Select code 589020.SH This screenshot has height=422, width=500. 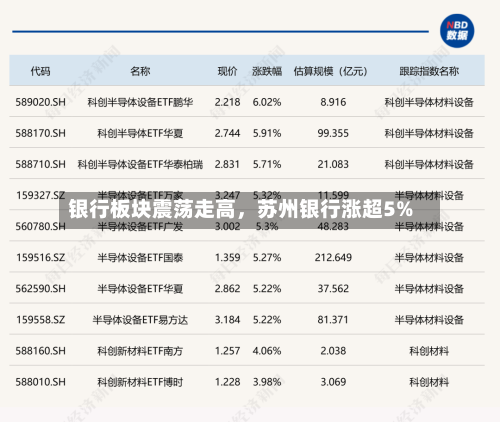(x=40, y=102)
